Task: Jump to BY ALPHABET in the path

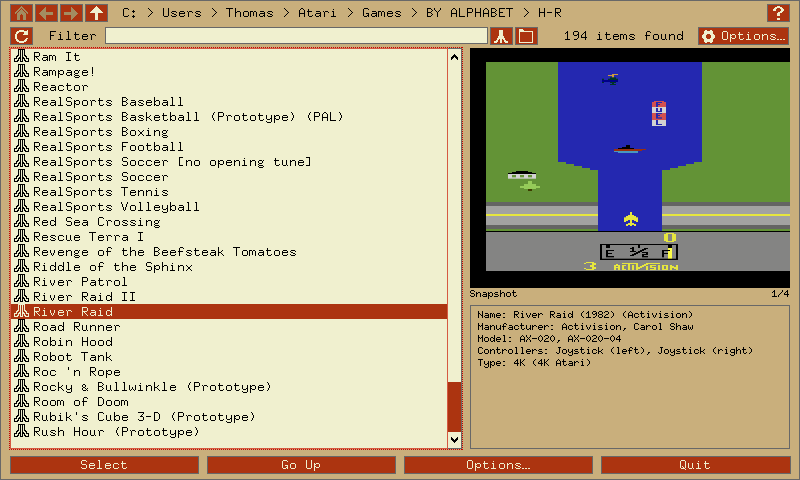Action: tap(469, 13)
